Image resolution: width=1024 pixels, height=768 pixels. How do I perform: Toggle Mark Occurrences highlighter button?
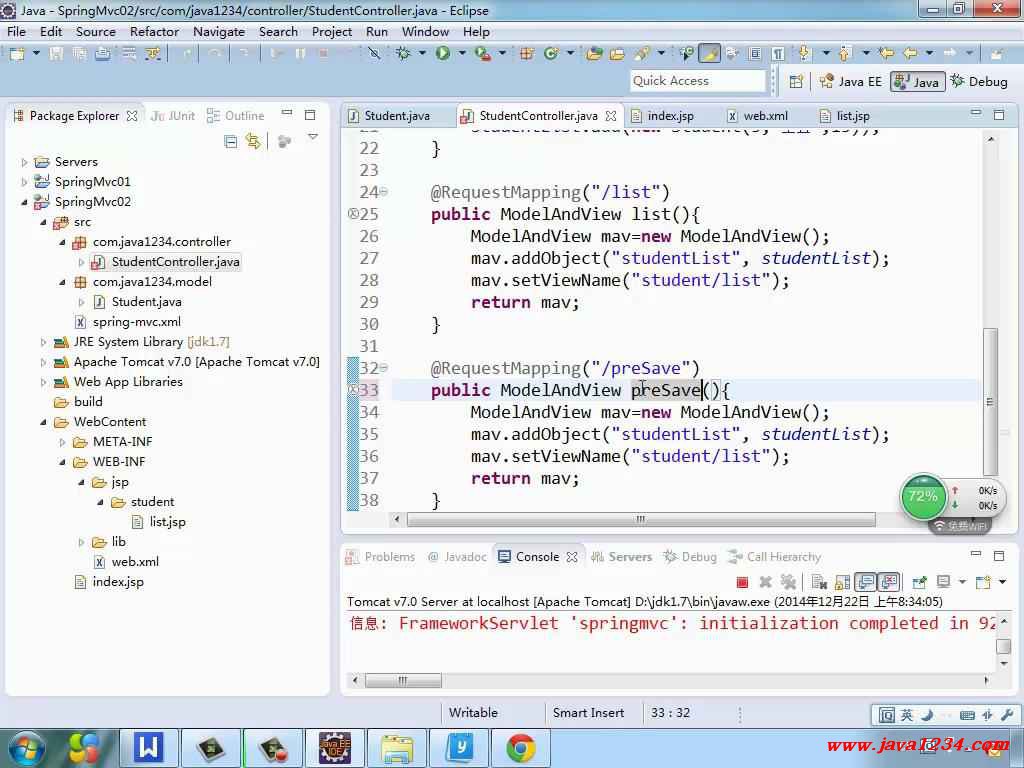709,54
